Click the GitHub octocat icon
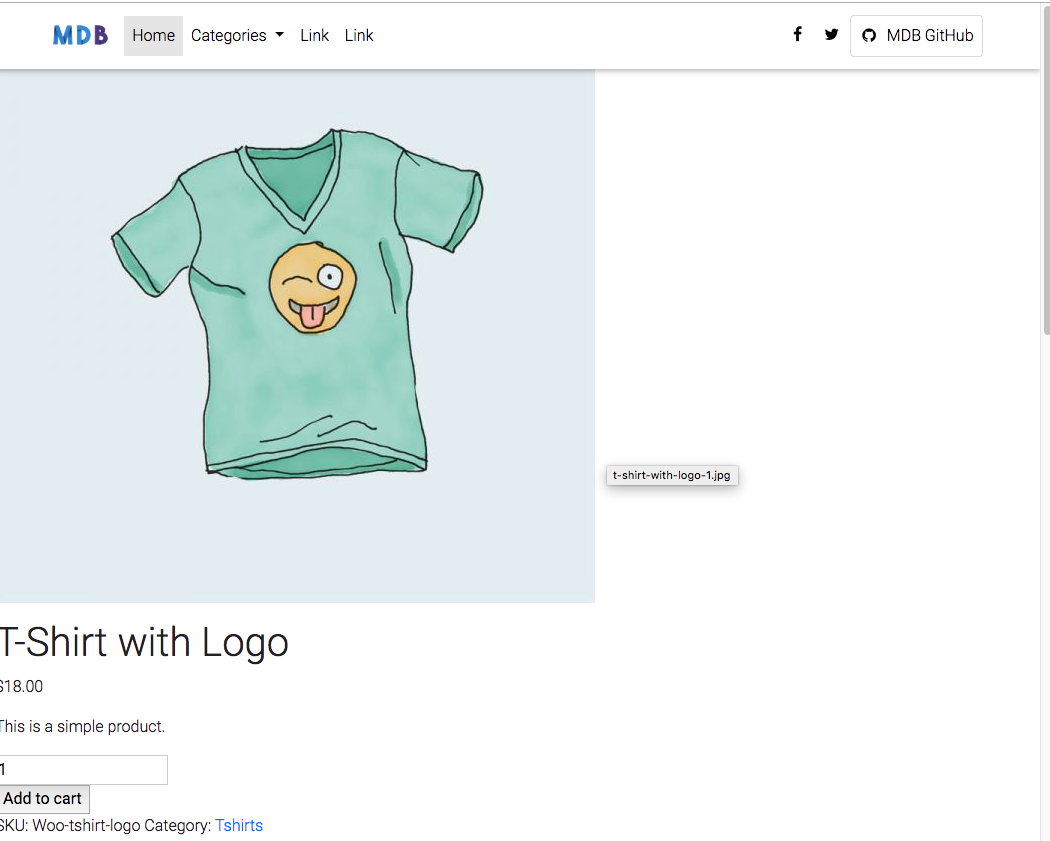 [869, 35]
